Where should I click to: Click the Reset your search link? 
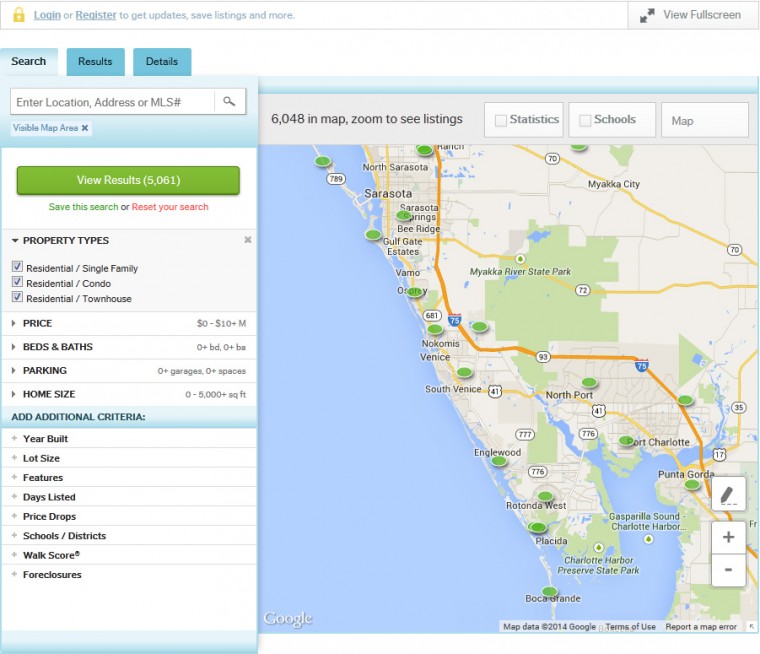click(170, 207)
